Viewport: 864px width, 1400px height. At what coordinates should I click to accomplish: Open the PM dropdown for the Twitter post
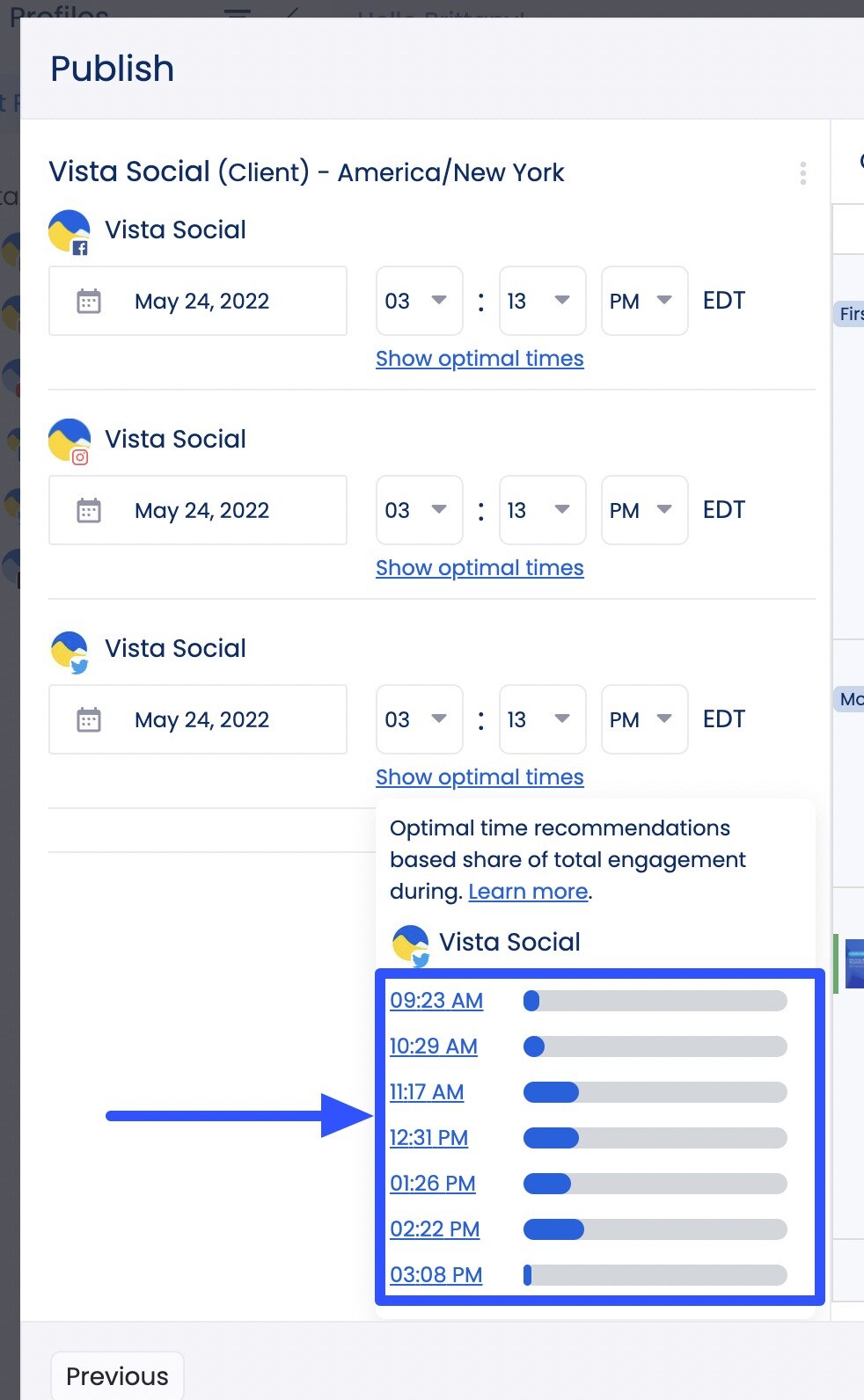644,719
